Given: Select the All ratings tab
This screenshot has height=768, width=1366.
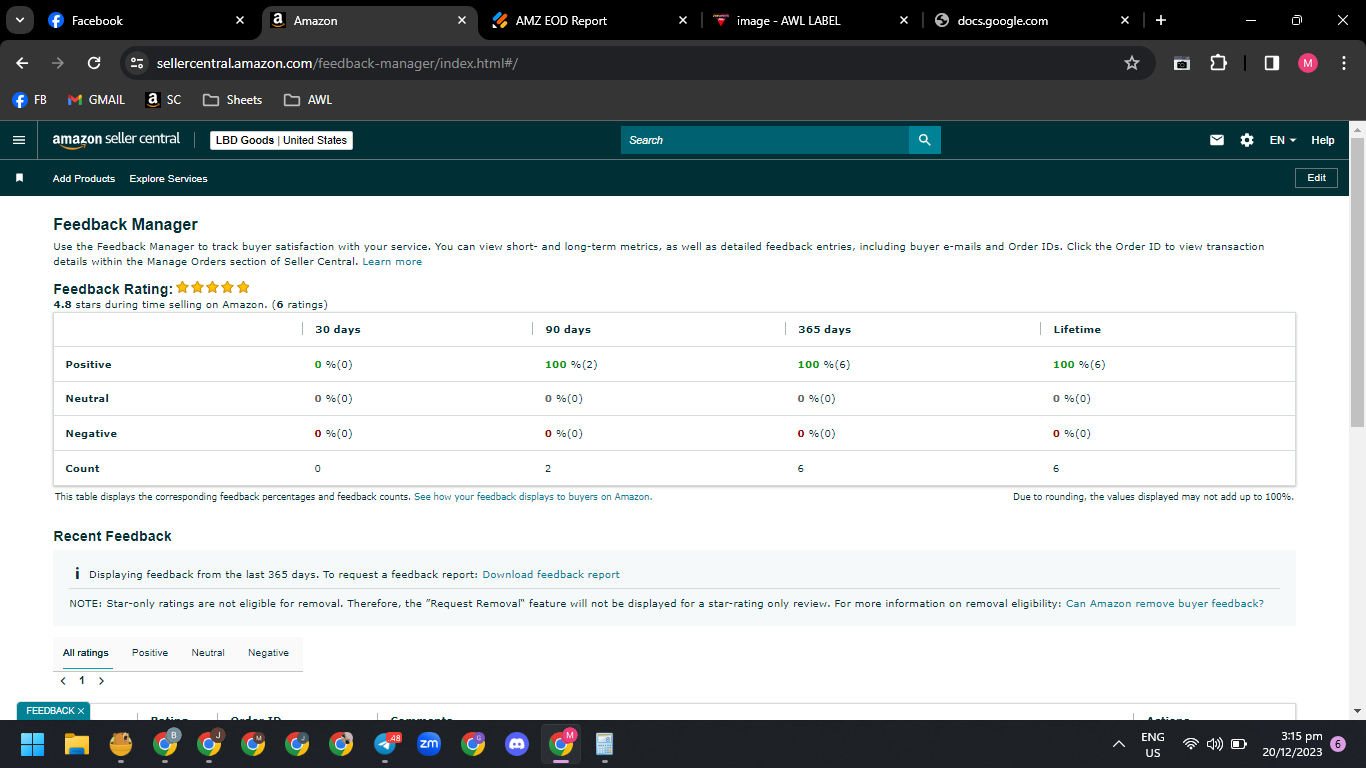Looking at the screenshot, I should (x=86, y=653).
